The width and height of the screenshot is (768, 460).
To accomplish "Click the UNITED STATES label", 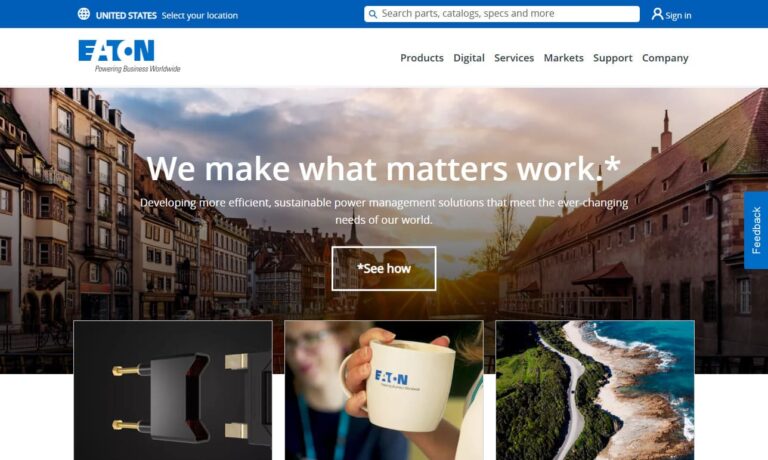I will coord(126,16).
